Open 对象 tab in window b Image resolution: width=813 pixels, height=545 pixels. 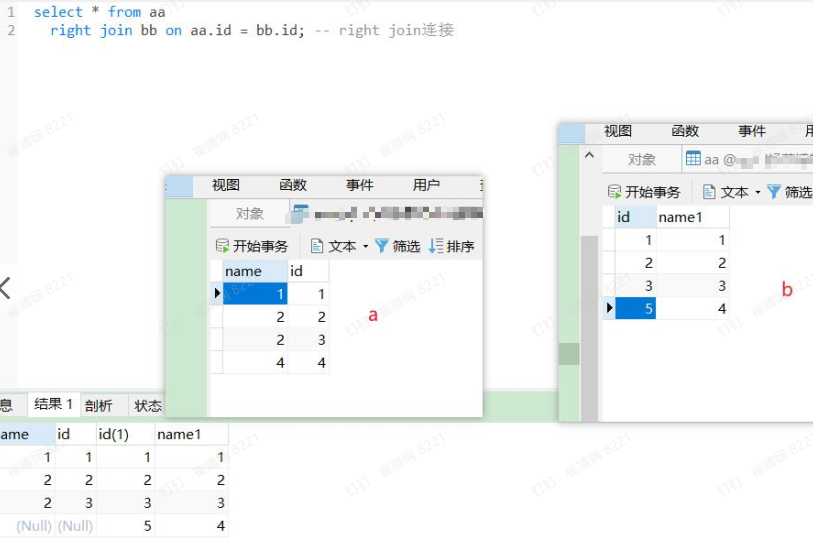tap(642, 159)
